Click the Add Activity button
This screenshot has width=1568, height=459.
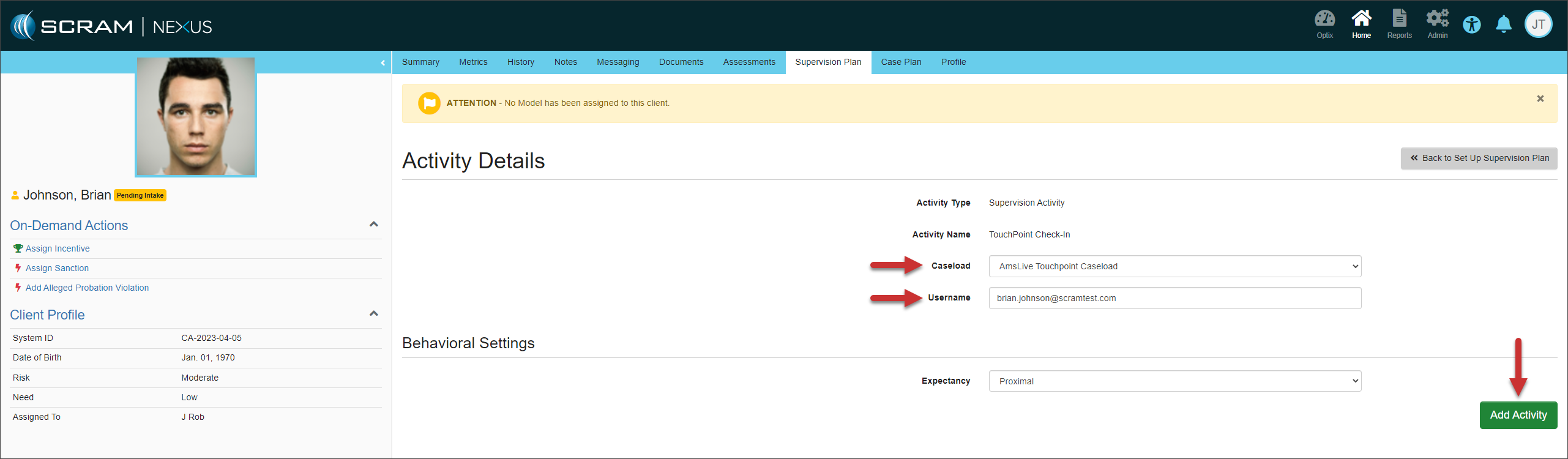(1518, 415)
